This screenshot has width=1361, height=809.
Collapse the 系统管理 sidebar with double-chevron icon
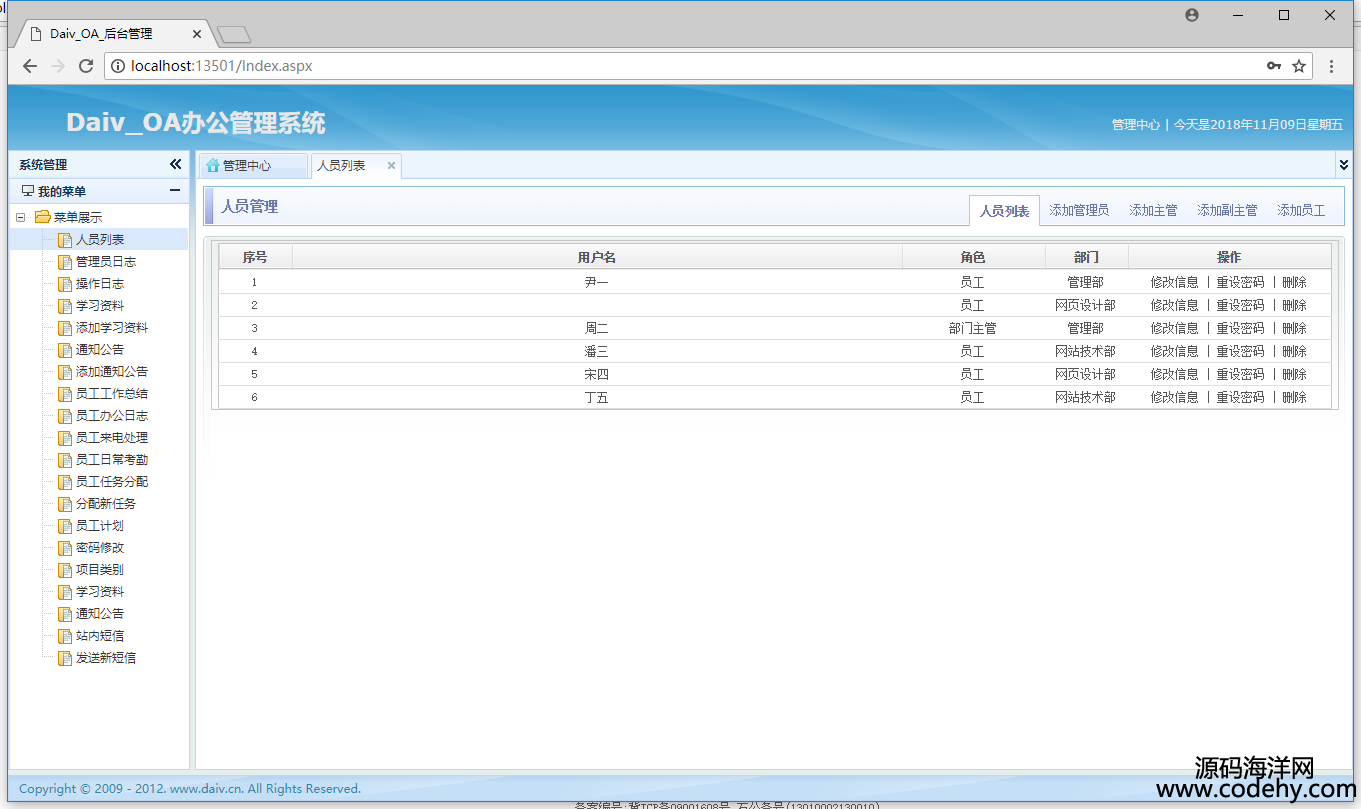(175, 165)
